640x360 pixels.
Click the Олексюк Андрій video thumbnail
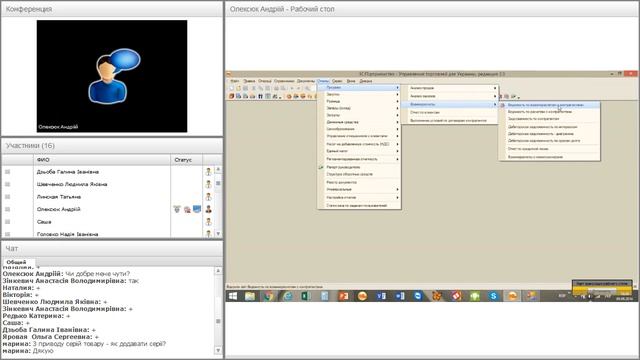coord(112,76)
